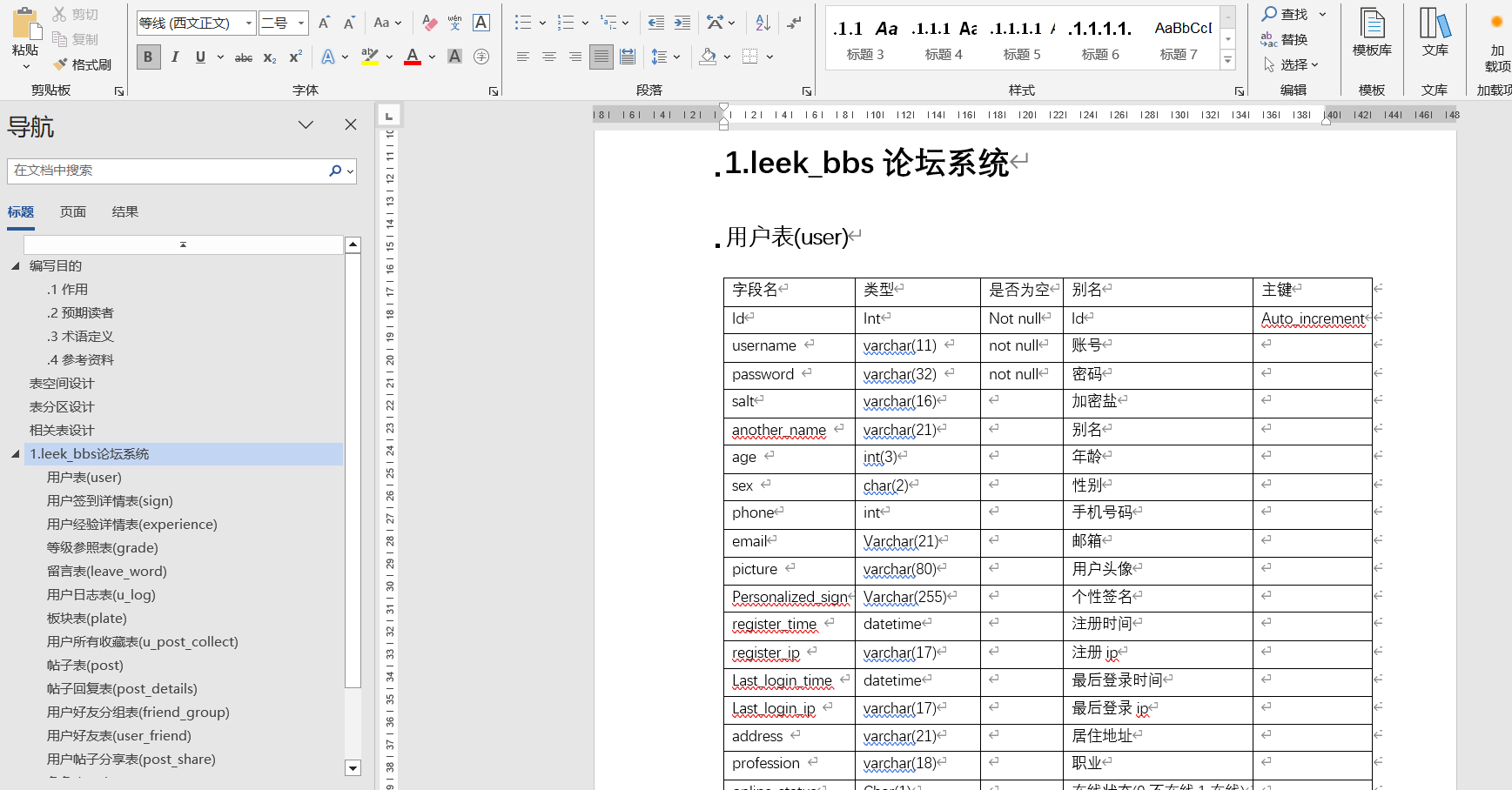Center align text

click(549, 57)
